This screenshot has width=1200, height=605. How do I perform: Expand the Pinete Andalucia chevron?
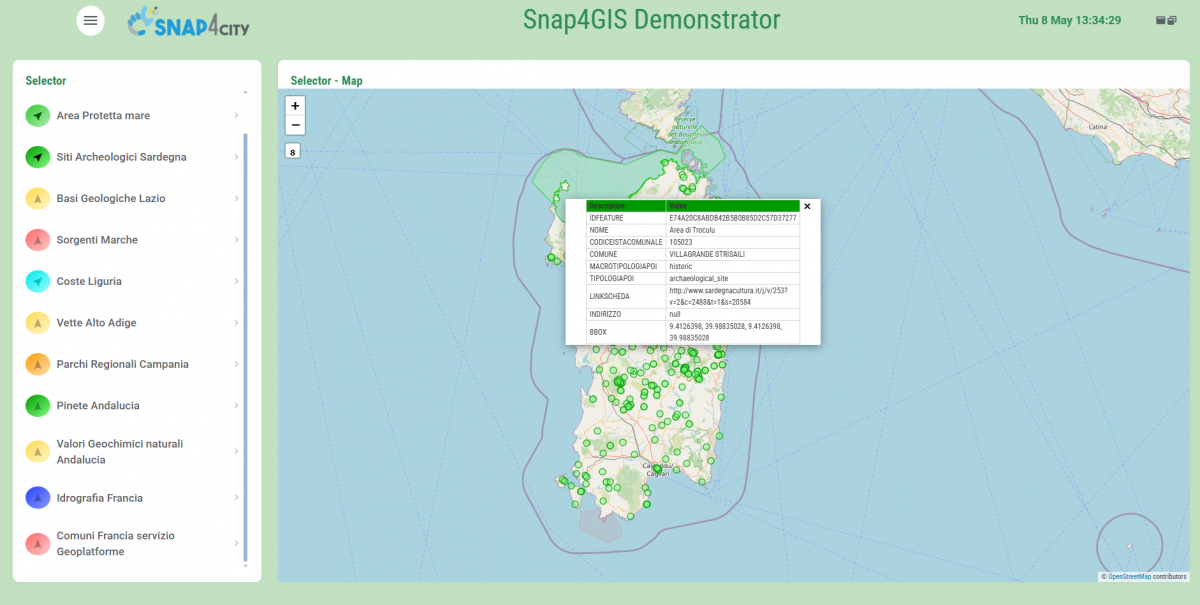click(236, 406)
